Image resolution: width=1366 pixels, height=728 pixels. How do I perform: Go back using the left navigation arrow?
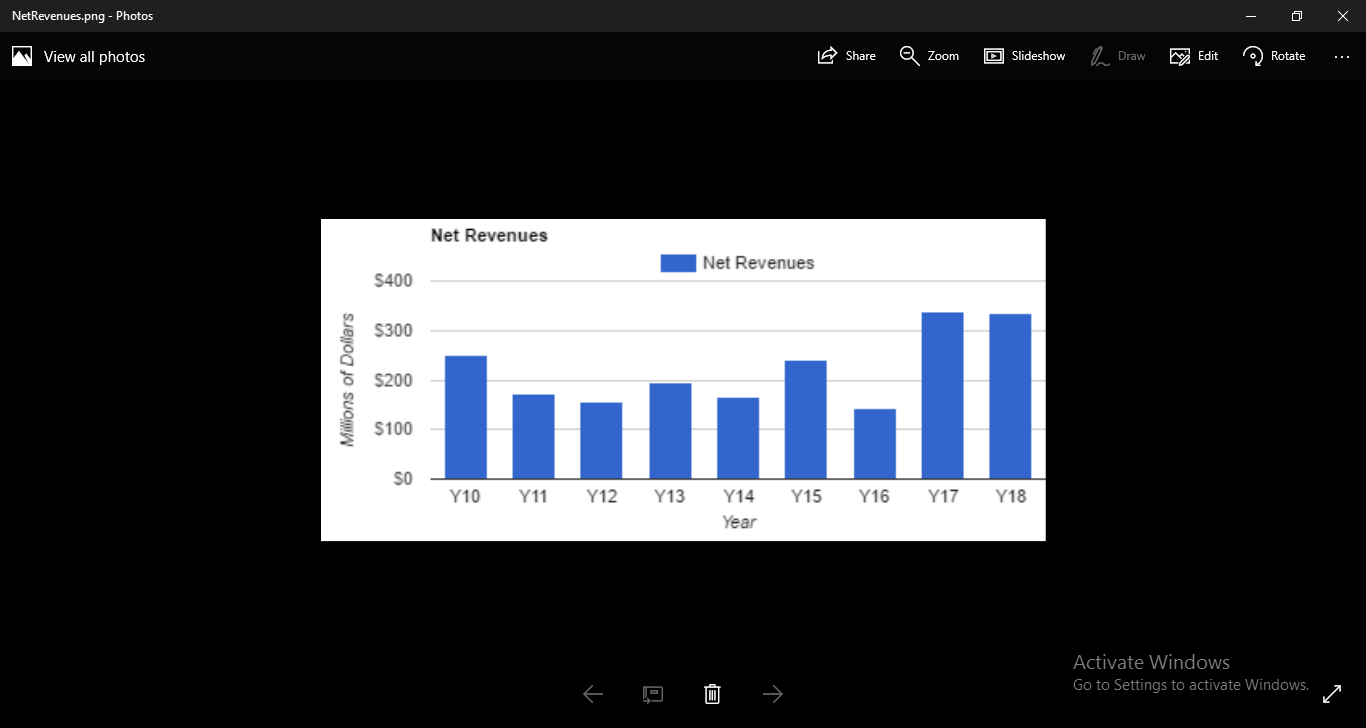coord(592,693)
